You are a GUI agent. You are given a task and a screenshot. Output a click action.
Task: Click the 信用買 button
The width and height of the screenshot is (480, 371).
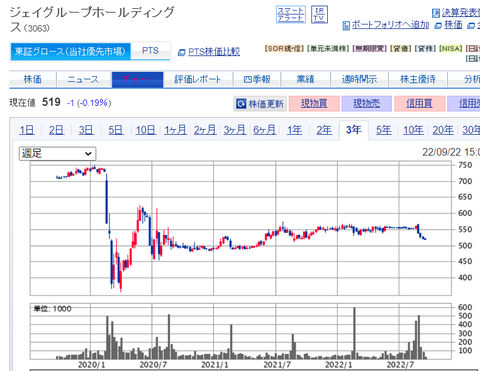click(x=419, y=104)
